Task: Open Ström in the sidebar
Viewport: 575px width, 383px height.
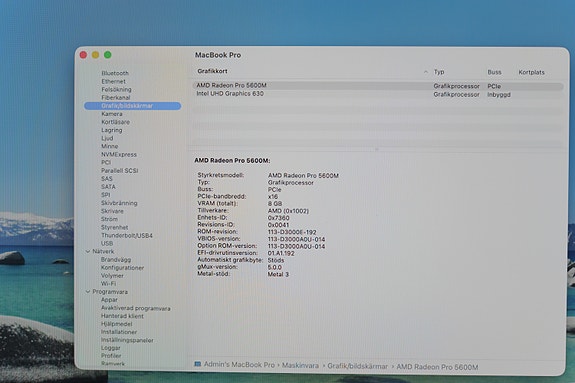Action: tap(109, 219)
